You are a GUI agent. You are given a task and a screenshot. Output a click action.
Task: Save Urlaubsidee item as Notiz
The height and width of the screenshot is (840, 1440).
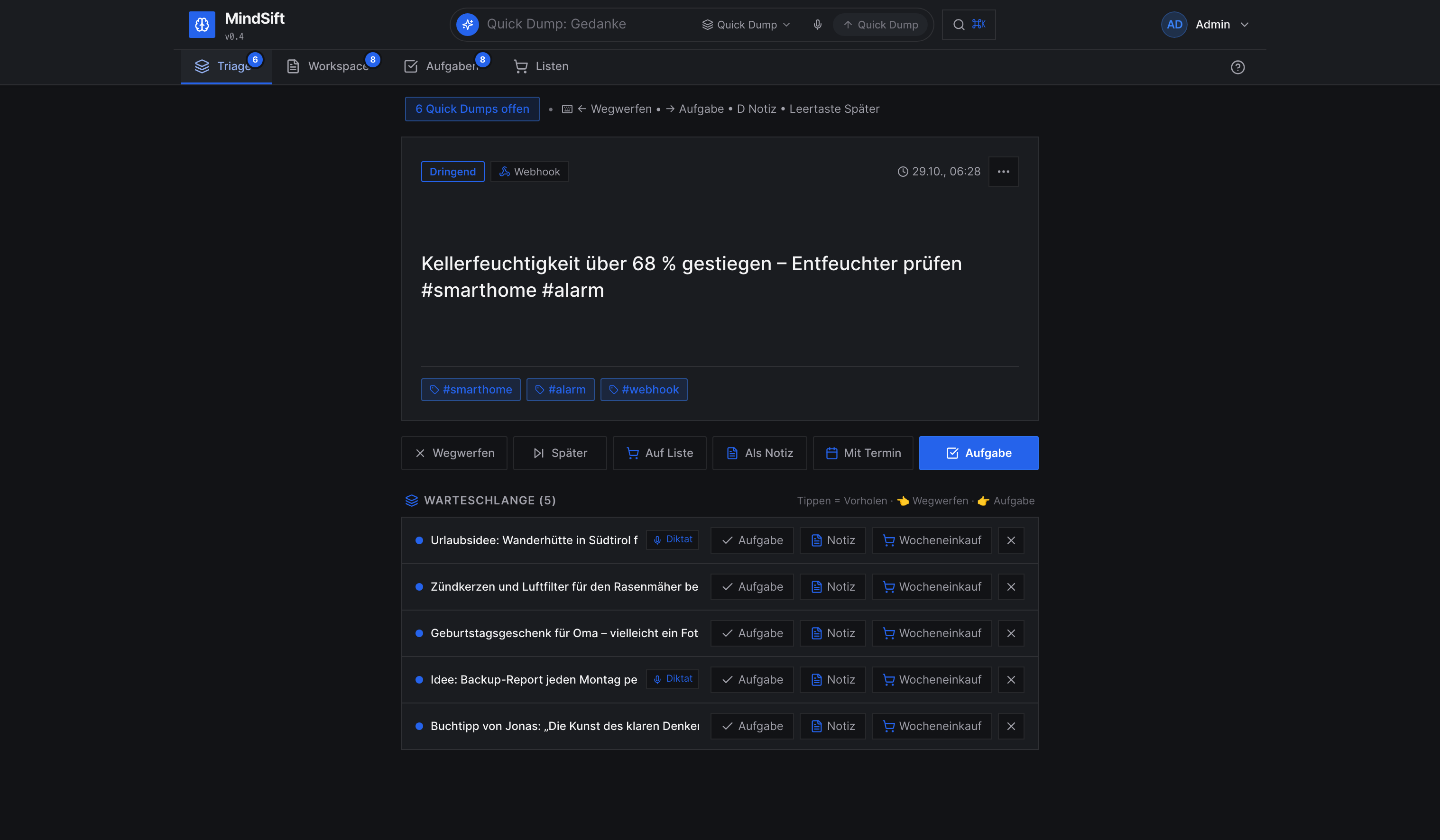pos(832,540)
